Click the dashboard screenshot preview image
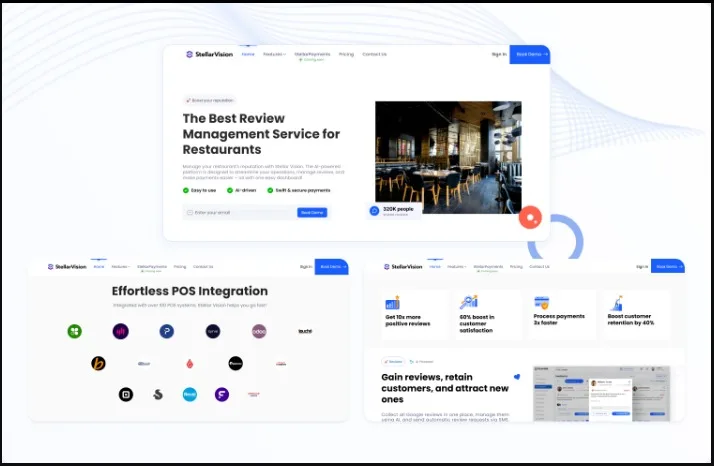 tap(602, 393)
